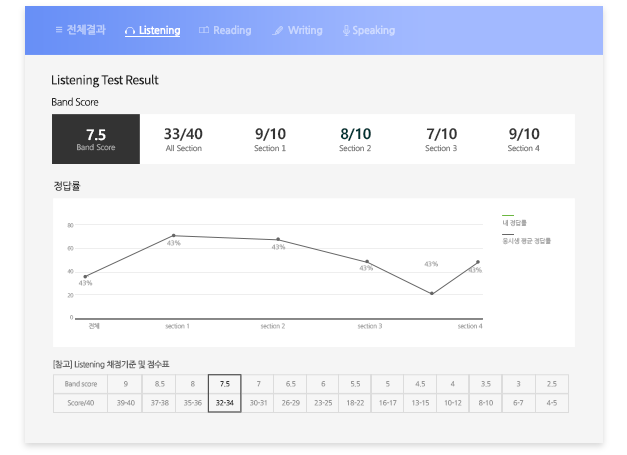Click the Band score row header cell
This screenshot has width=627, height=455.
[x=80, y=384]
